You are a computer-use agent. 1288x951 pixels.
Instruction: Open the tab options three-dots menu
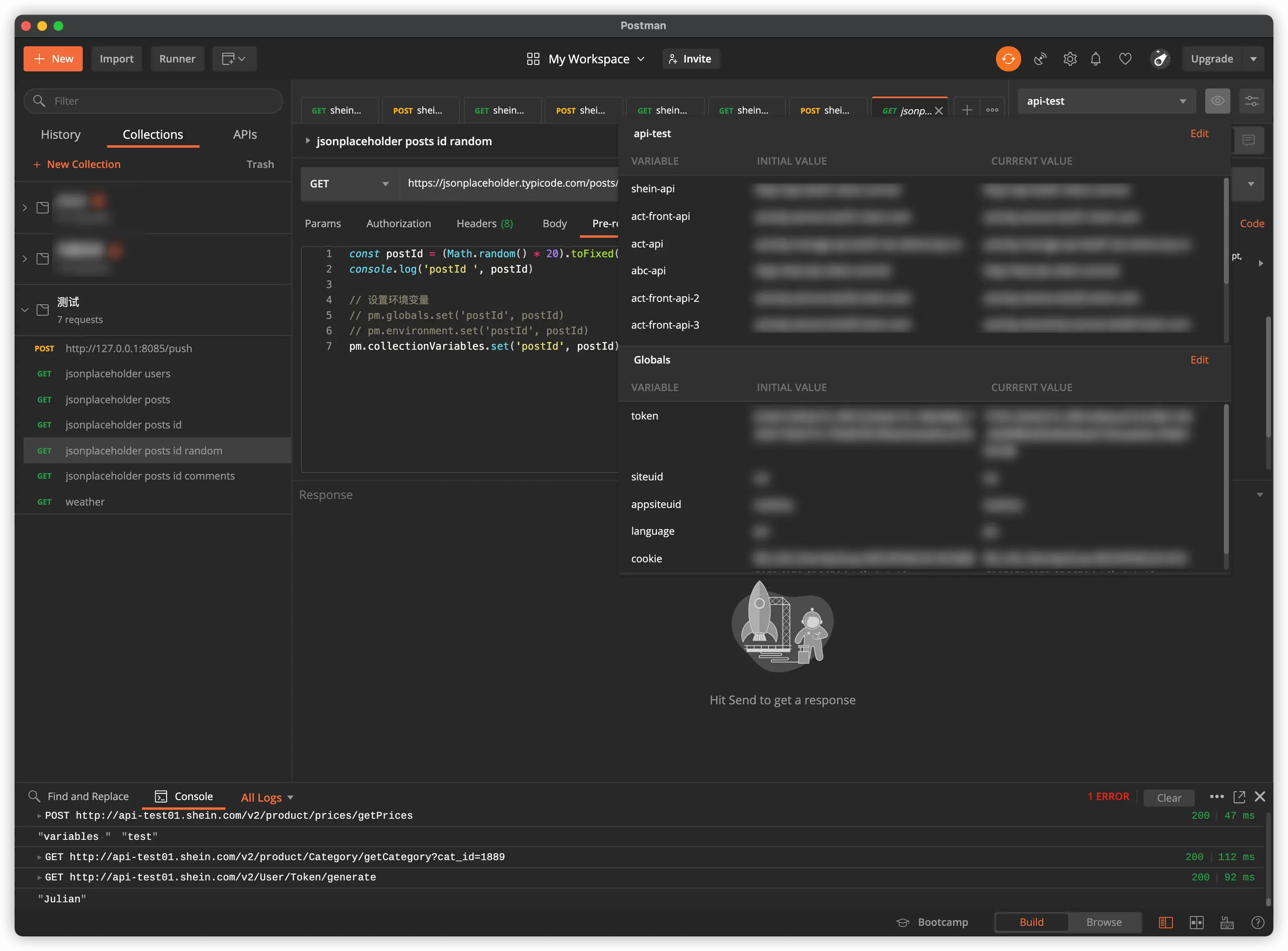tap(992, 110)
